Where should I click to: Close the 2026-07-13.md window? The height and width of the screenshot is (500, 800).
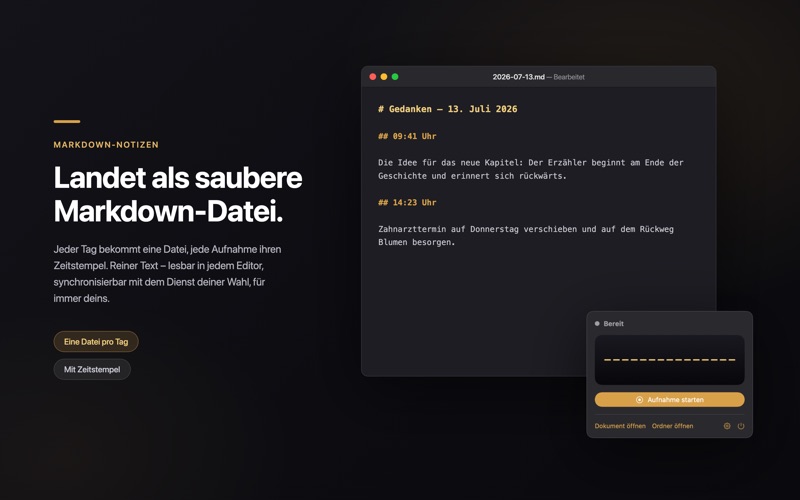(372, 77)
